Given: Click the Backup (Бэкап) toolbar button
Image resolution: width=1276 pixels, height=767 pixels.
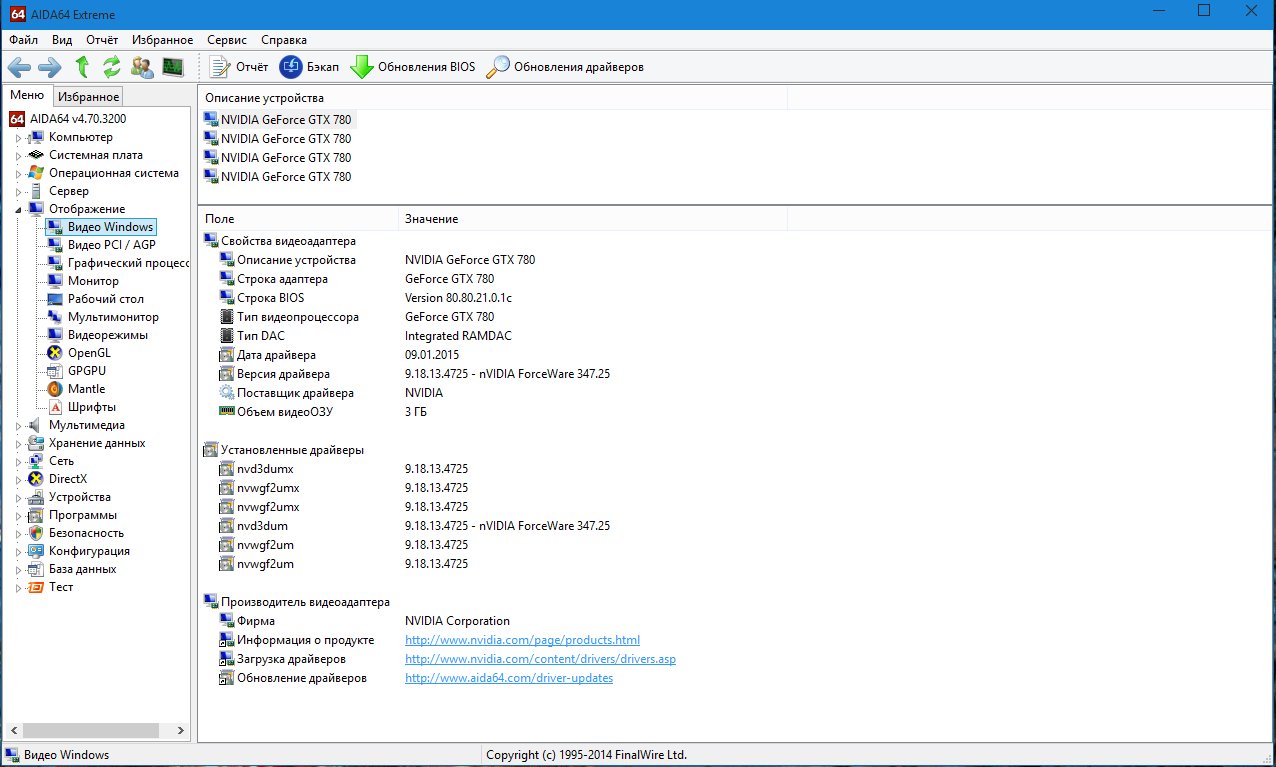Looking at the screenshot, I should 310,67.
